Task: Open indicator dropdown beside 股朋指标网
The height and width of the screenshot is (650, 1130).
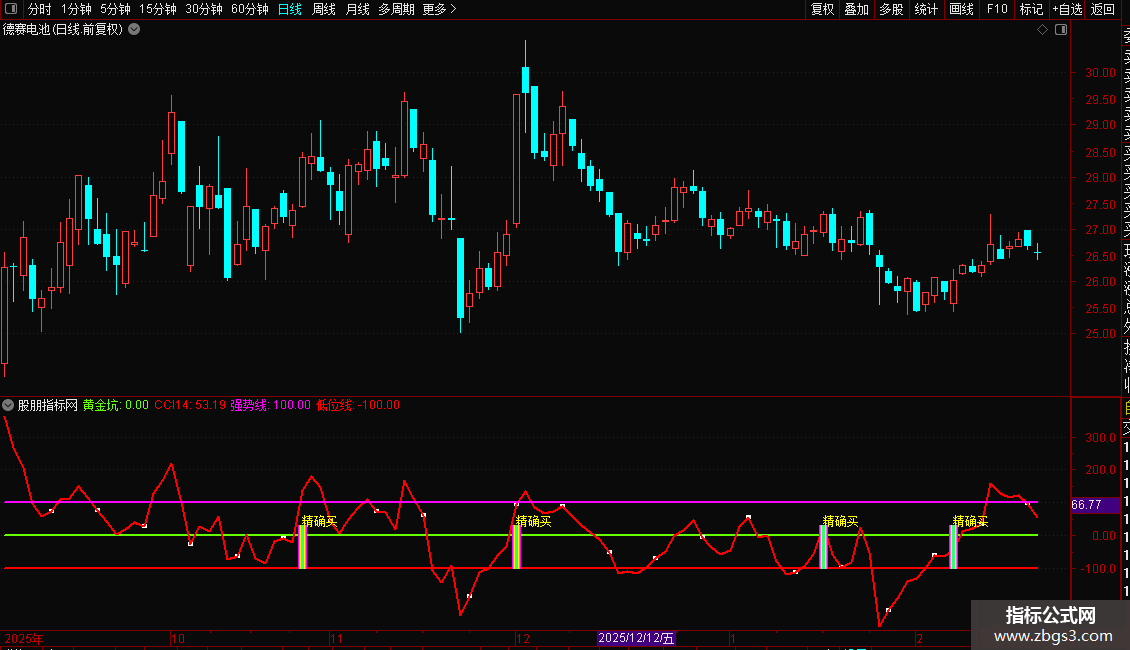Action: (8, 405)
